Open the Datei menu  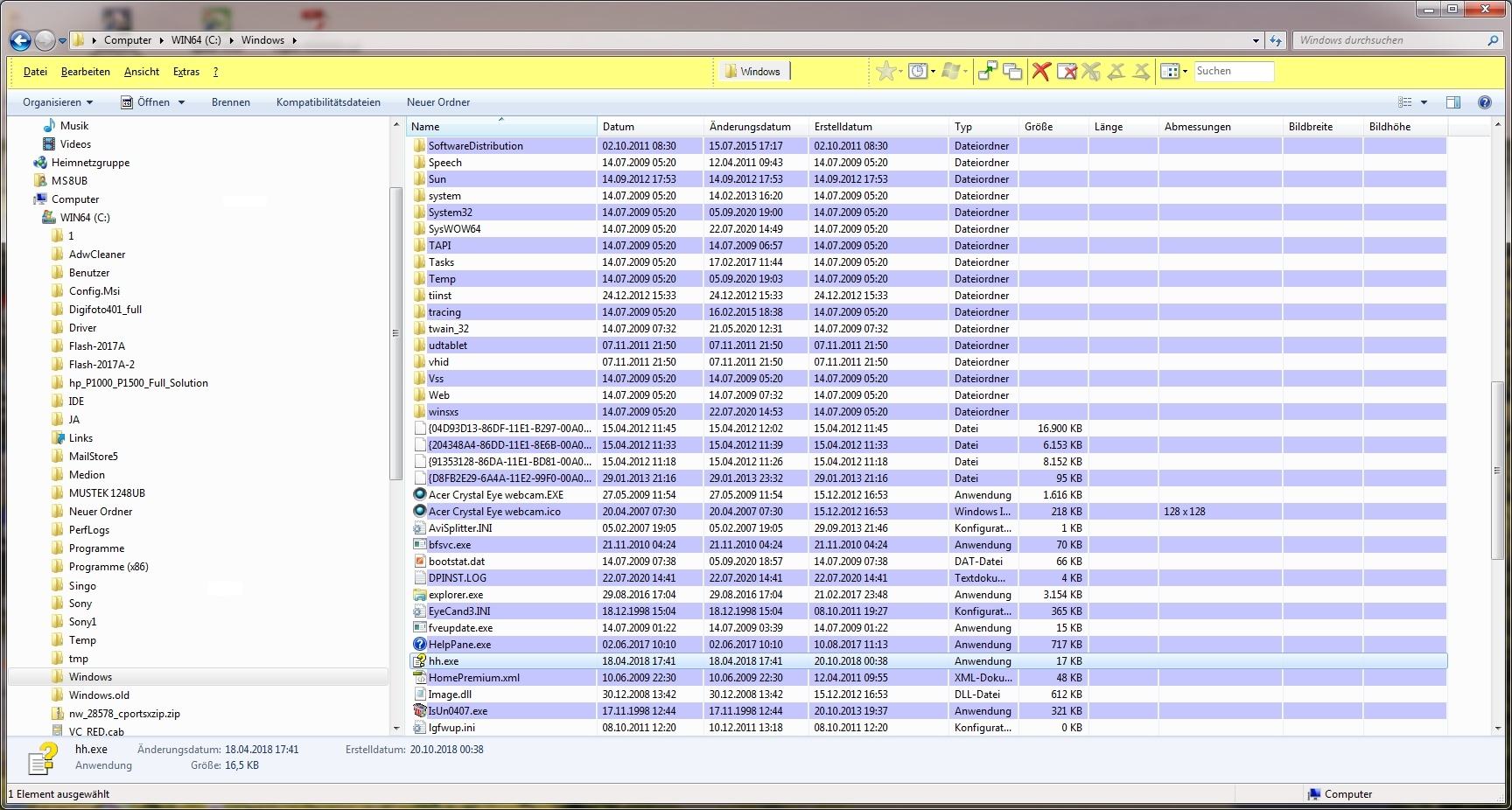(35, 72)
